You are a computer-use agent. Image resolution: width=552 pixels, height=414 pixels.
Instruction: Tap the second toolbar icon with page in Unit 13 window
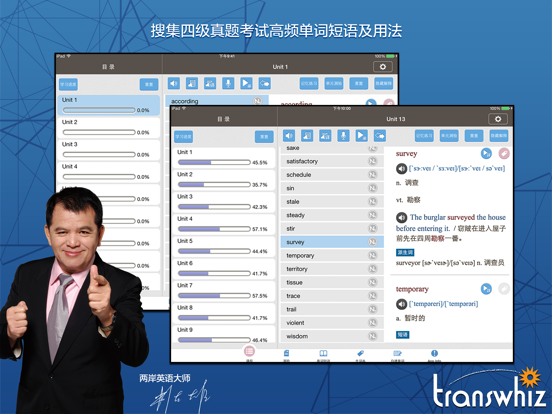coord(307,136)
